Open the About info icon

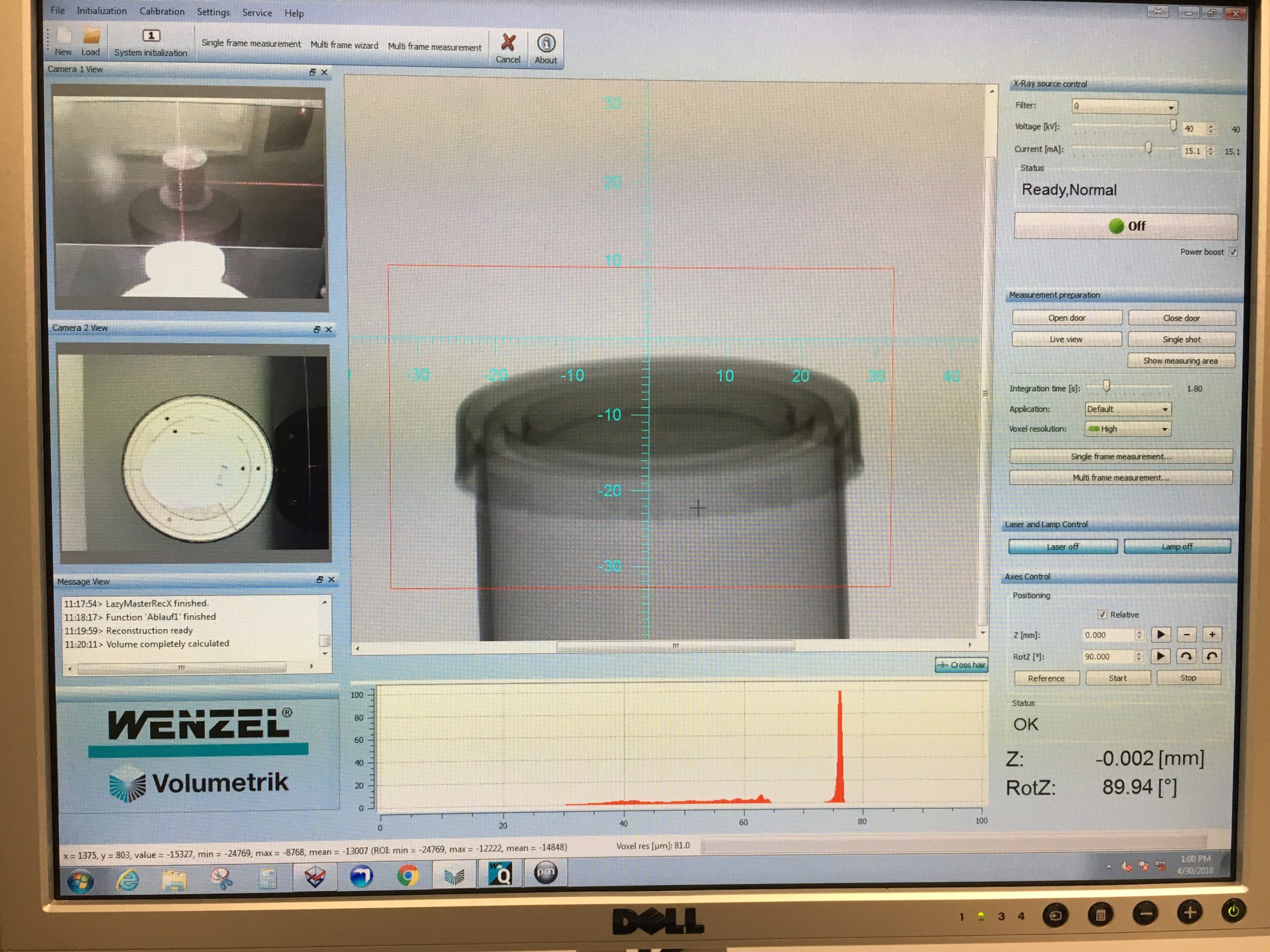pyautogui.click(x=546, y=48)
